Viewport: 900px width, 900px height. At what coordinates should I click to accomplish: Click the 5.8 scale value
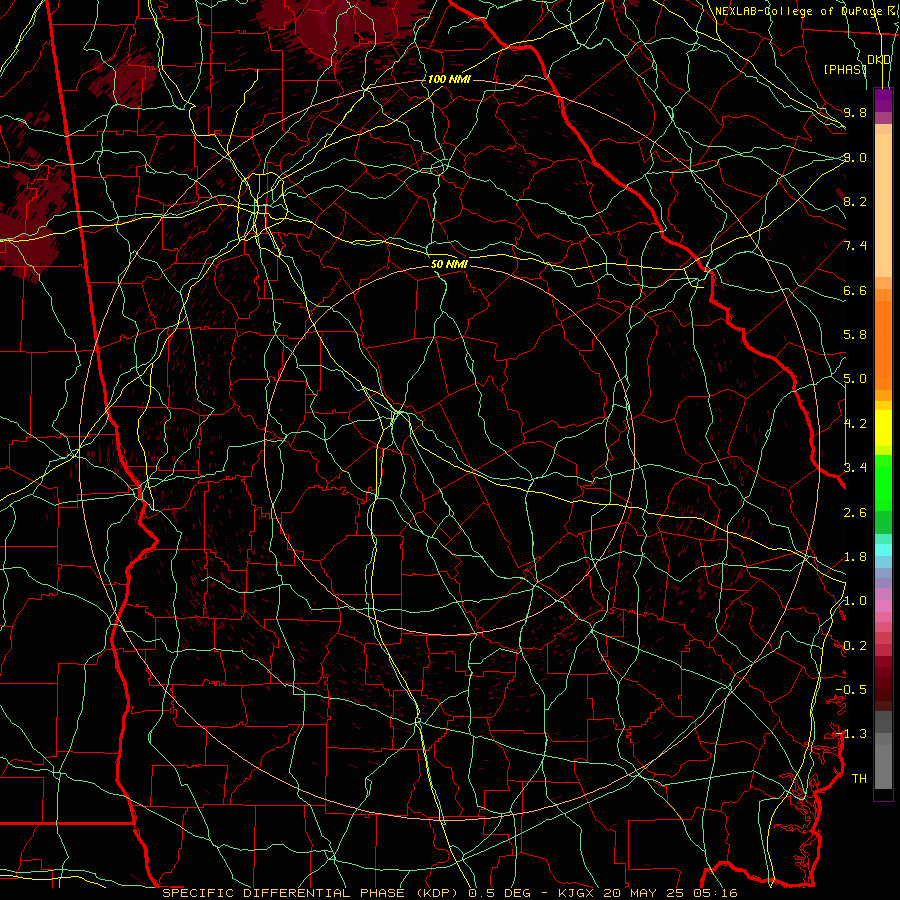[855, 335]
